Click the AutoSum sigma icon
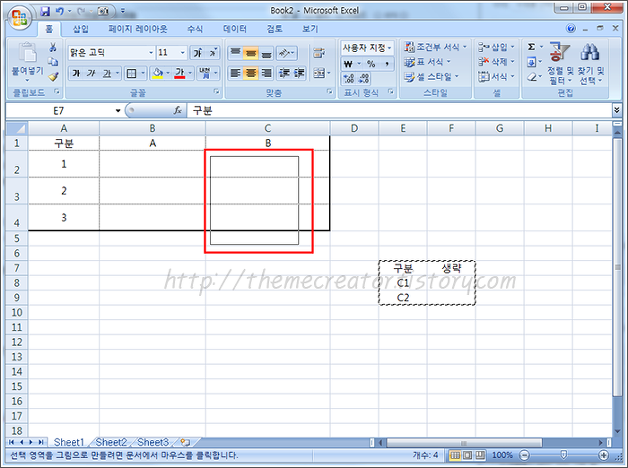The image size is (628, 468). tap(531, 47)
